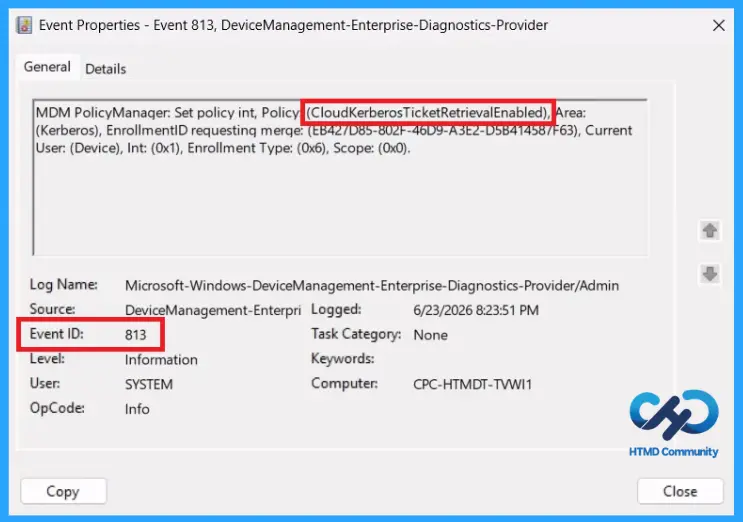Image resolution: width=743 pixels, height=522 pixels.
Task: Click the previous event up arrow
Action: (x=709, y=231)
